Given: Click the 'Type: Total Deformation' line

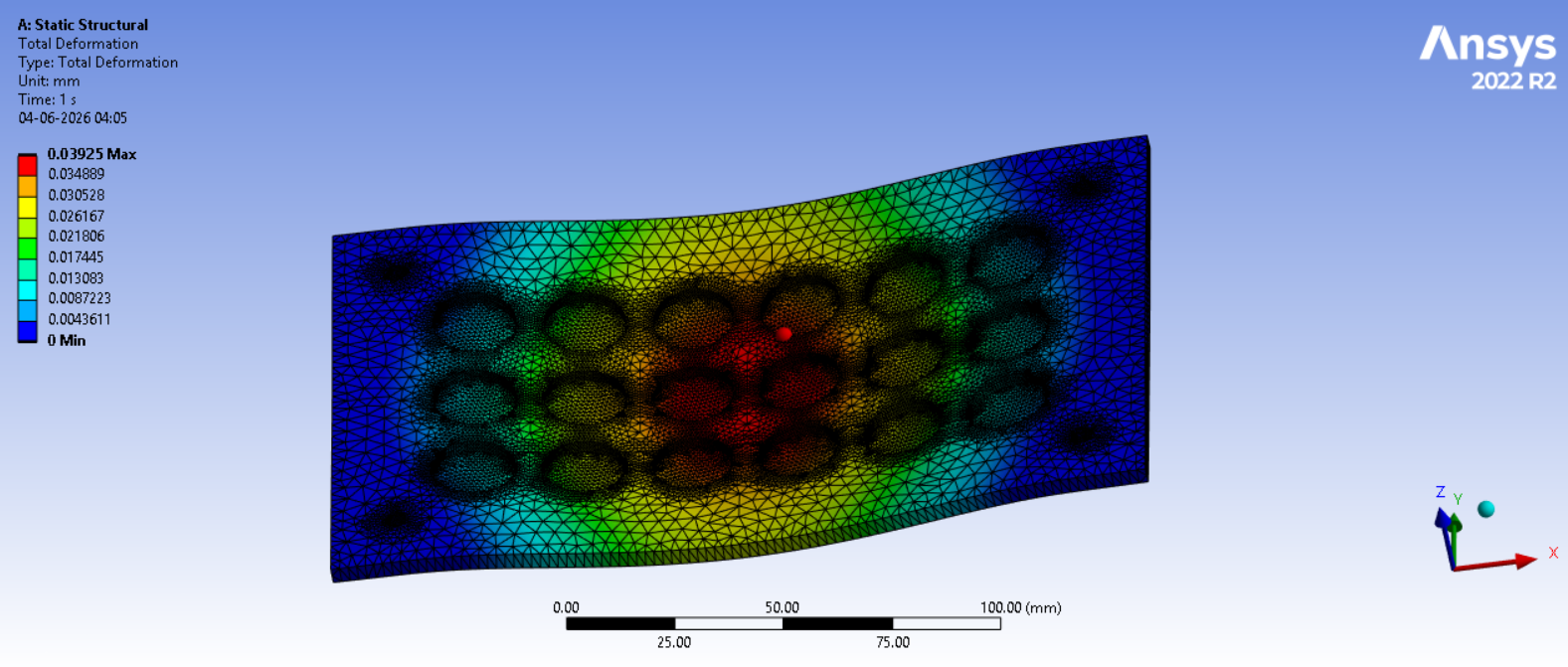Looking at the screenshot, I should click(97, 62).
